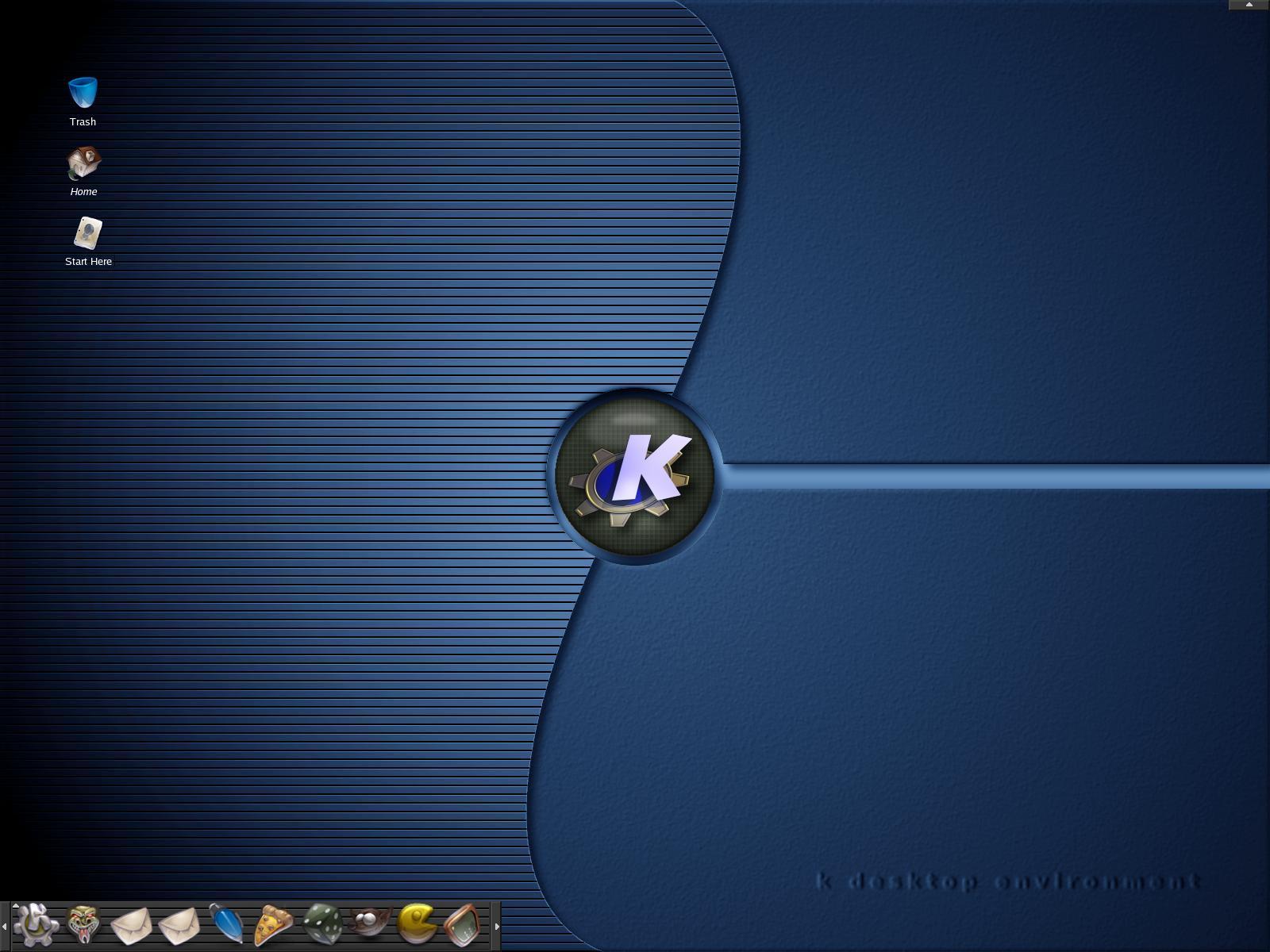1270x952 pixels.
Task: Launch the GIMP Wilber icon in the panel
Action: [x=370, y=923]
